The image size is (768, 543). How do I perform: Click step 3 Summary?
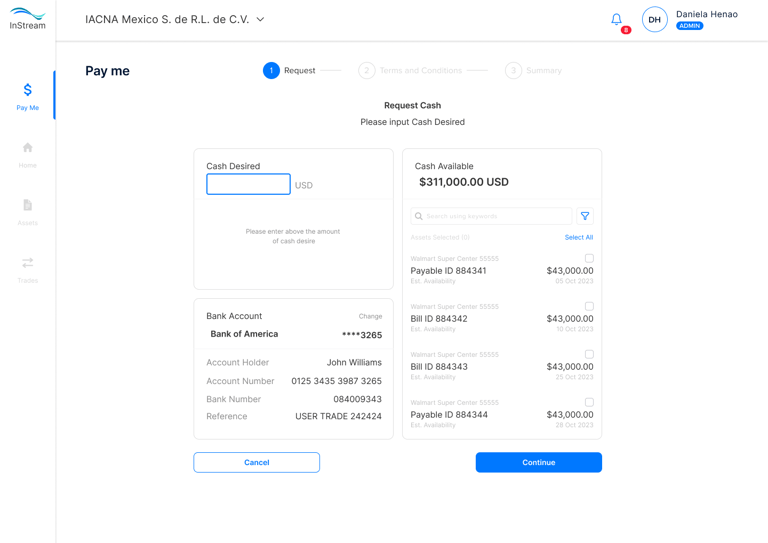click(533, 71)
